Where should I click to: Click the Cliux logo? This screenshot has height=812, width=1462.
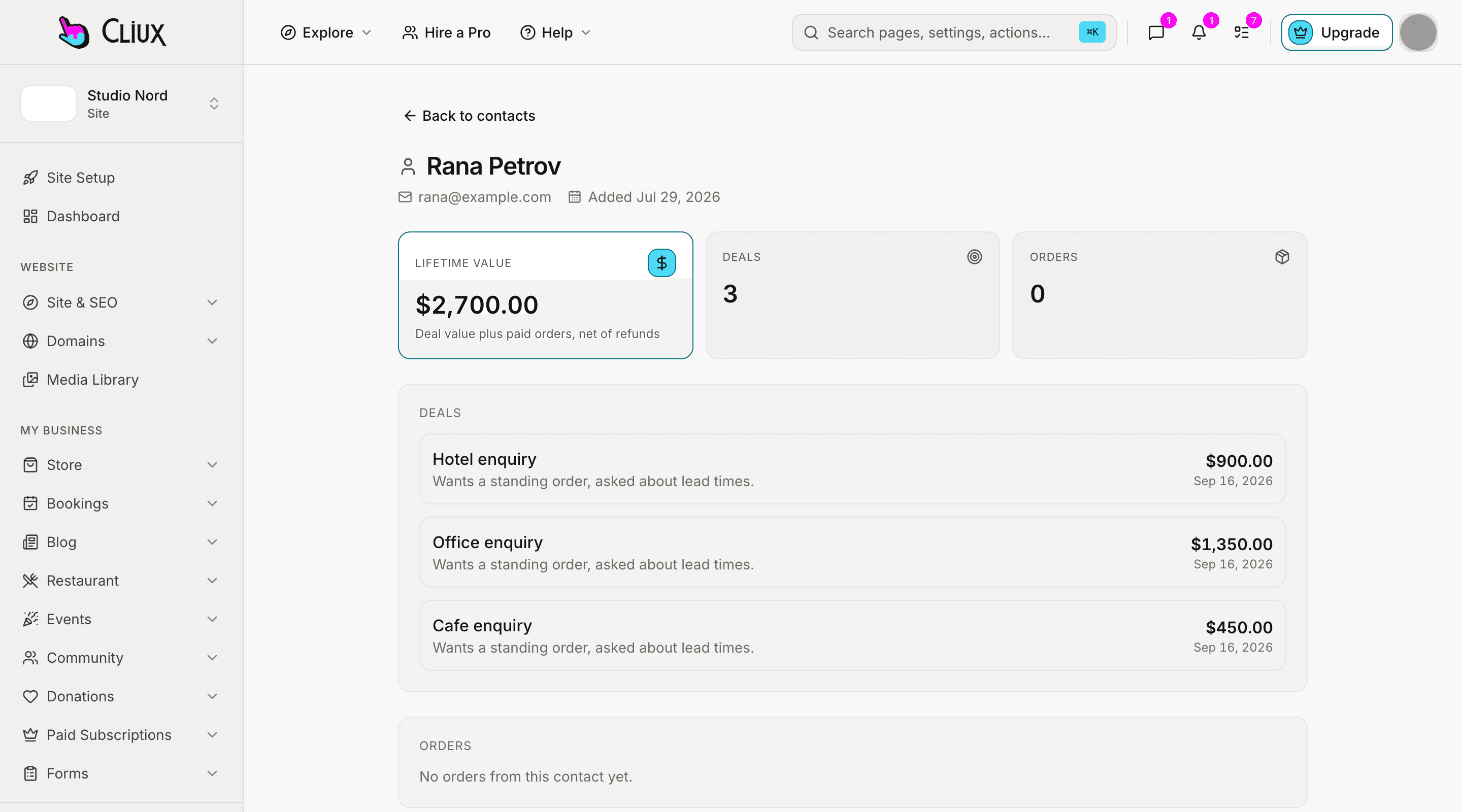(x=112, y=32)
